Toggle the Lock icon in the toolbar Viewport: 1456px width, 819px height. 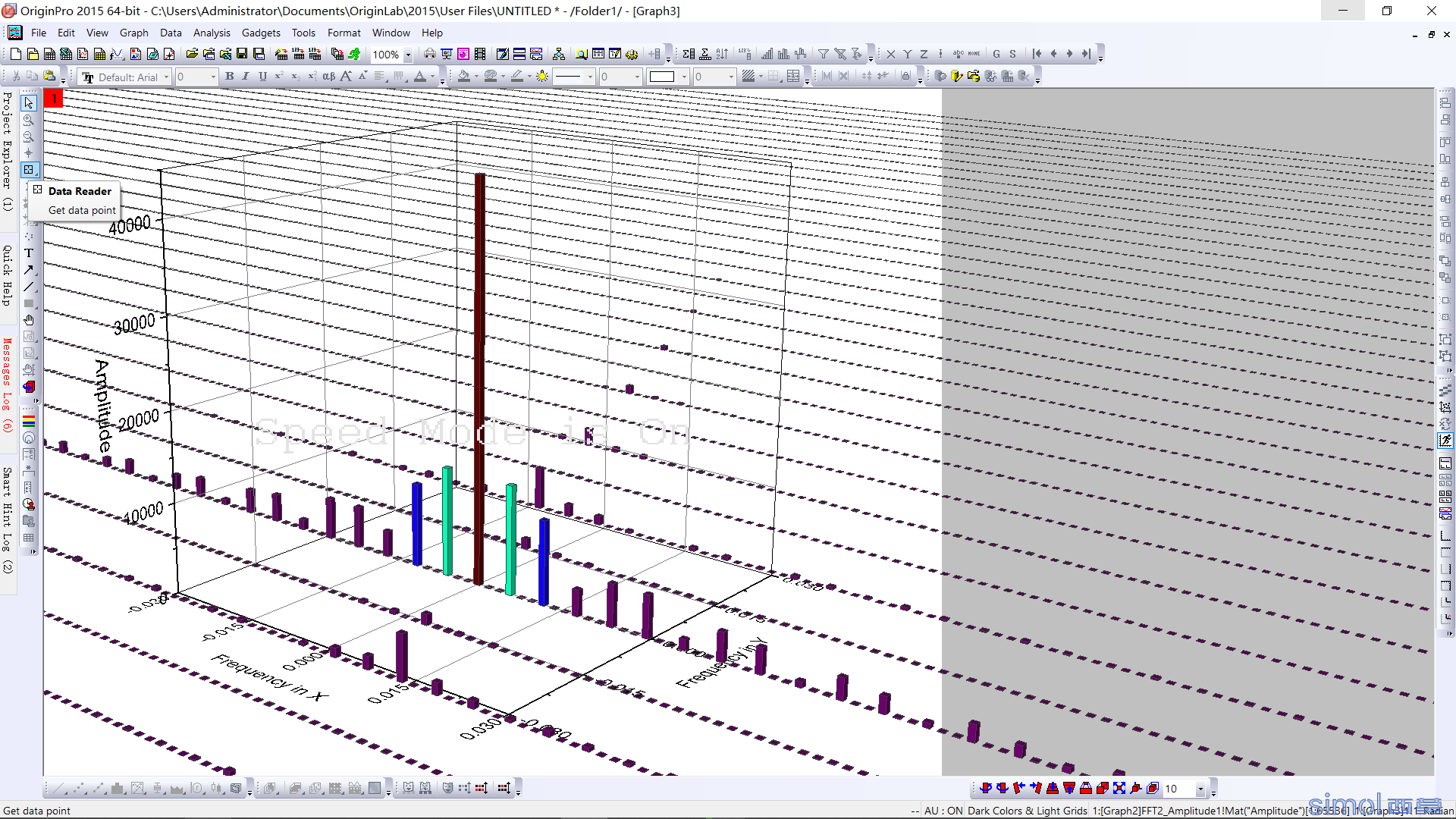[x=905, y=77]
